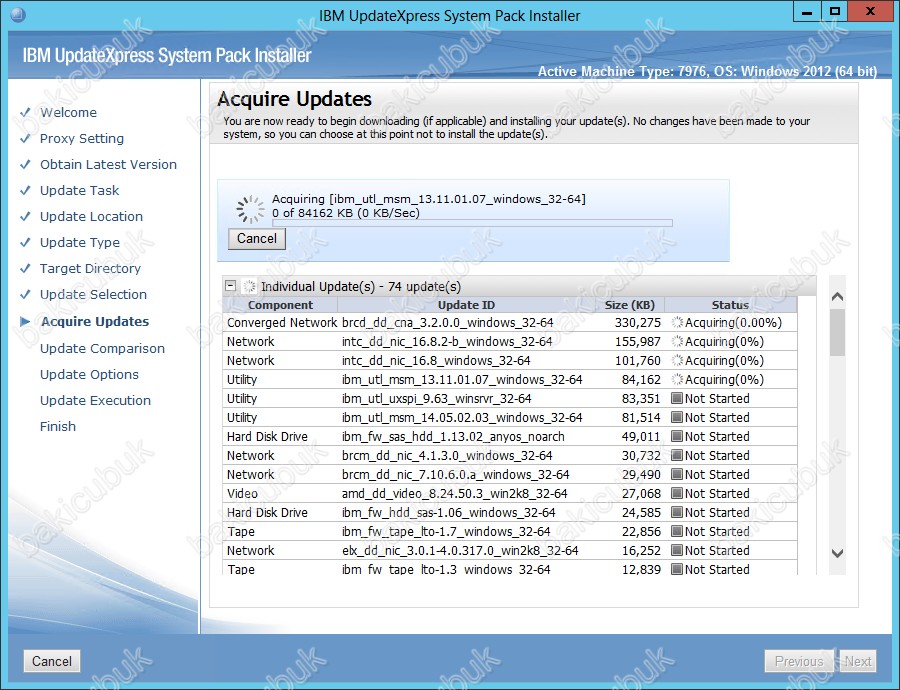Select update ID intc_dd_nic_16.8.2-b_windows_32-64

pos(447,342)
